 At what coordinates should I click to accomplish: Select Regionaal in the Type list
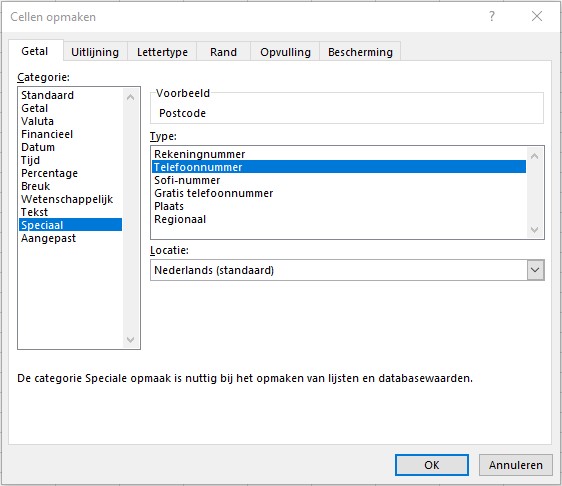(x=339, y=219)
